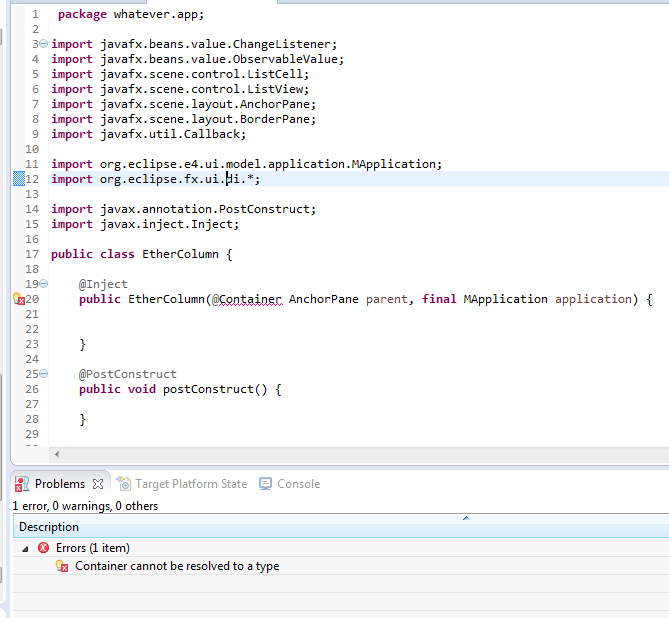The image size is (669, 618).
Task: Collapse the postConstruct fold at line 25
Action: tap(44, 373)
